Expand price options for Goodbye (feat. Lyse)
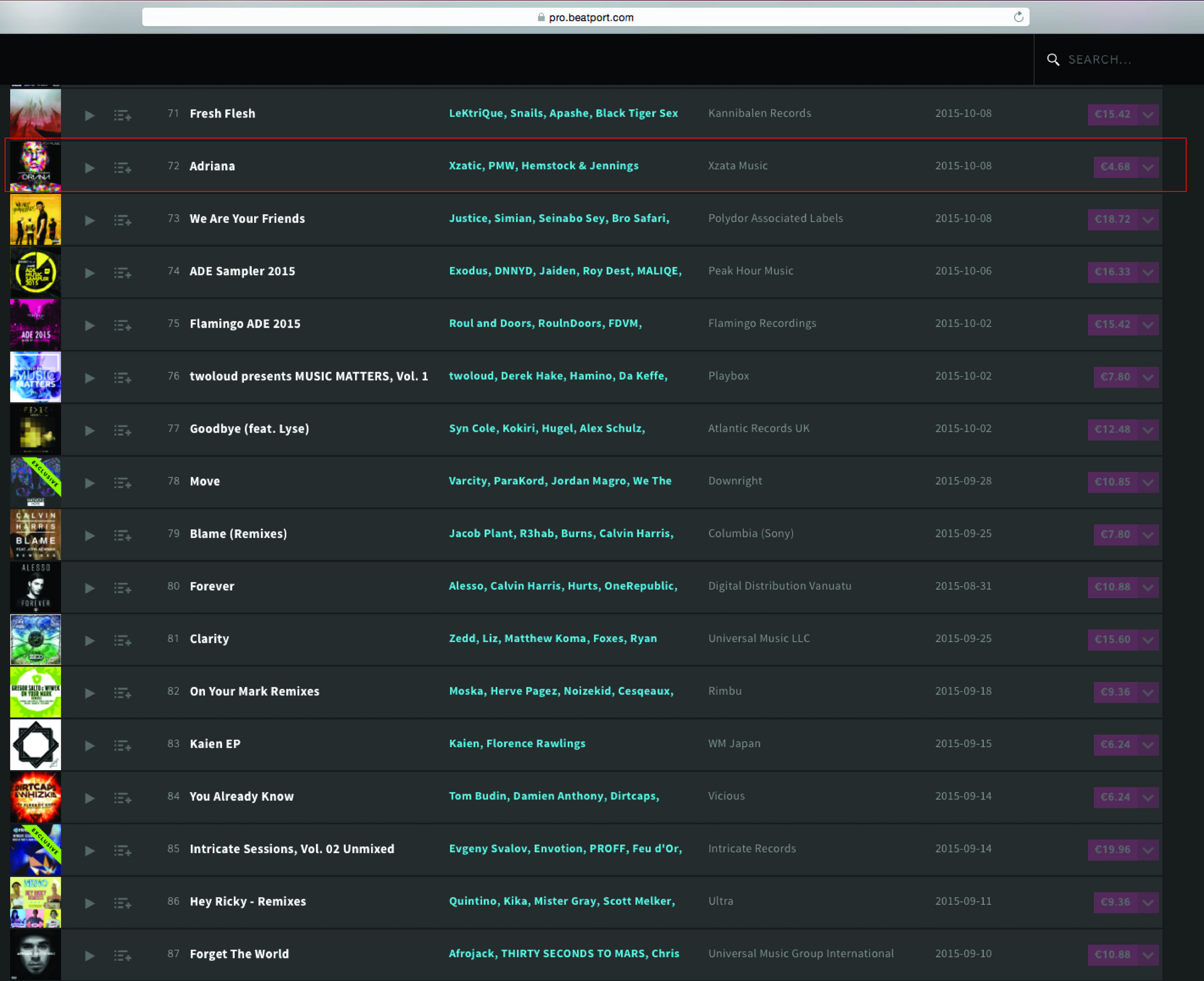The width and height of the screenshot is (1204, 981). tap(1148, 430)
